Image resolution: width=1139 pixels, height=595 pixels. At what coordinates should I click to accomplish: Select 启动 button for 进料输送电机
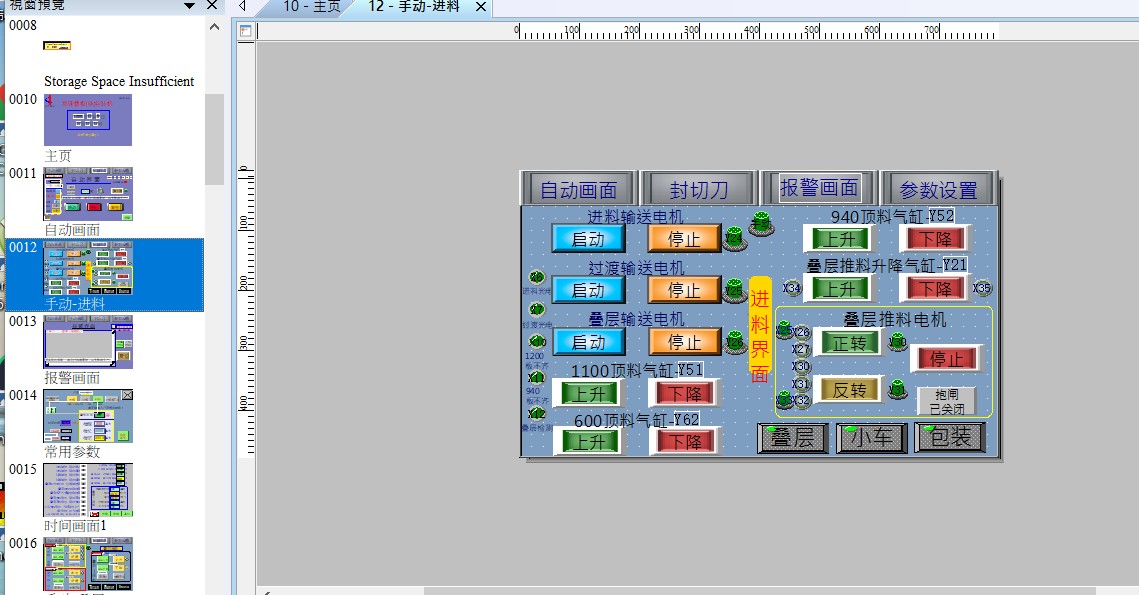tap(588, 238)
